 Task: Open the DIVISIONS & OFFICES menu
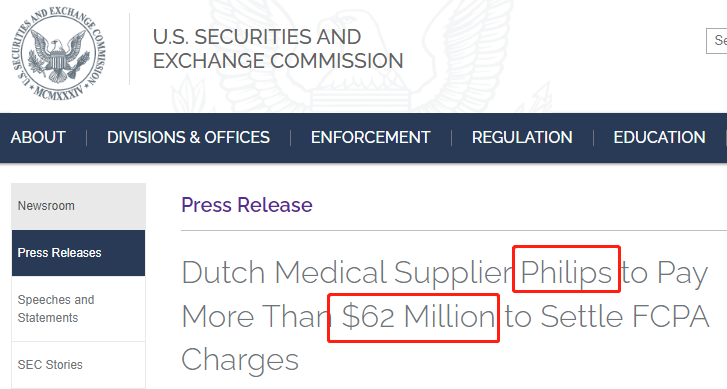(x=188, y=137)
